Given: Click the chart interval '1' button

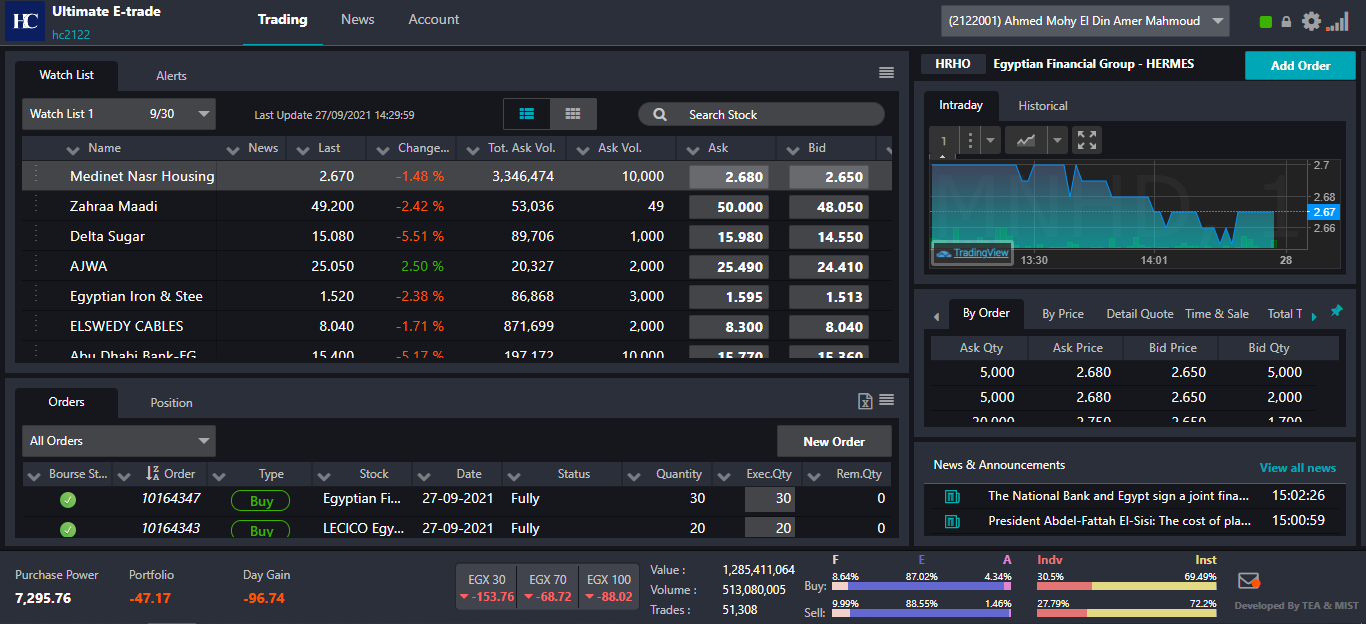Looking at the screenshot, I should click(x=943, y=141).
